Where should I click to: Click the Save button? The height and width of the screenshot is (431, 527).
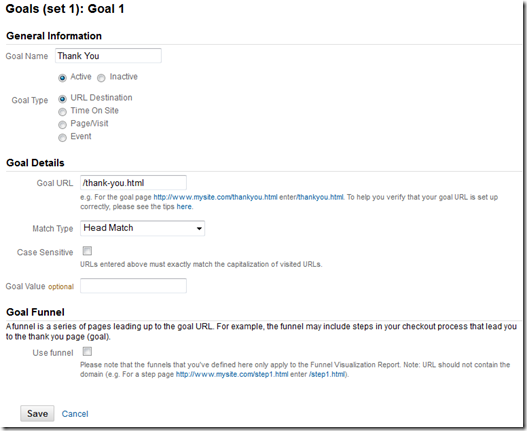click(x=37, y=413)
